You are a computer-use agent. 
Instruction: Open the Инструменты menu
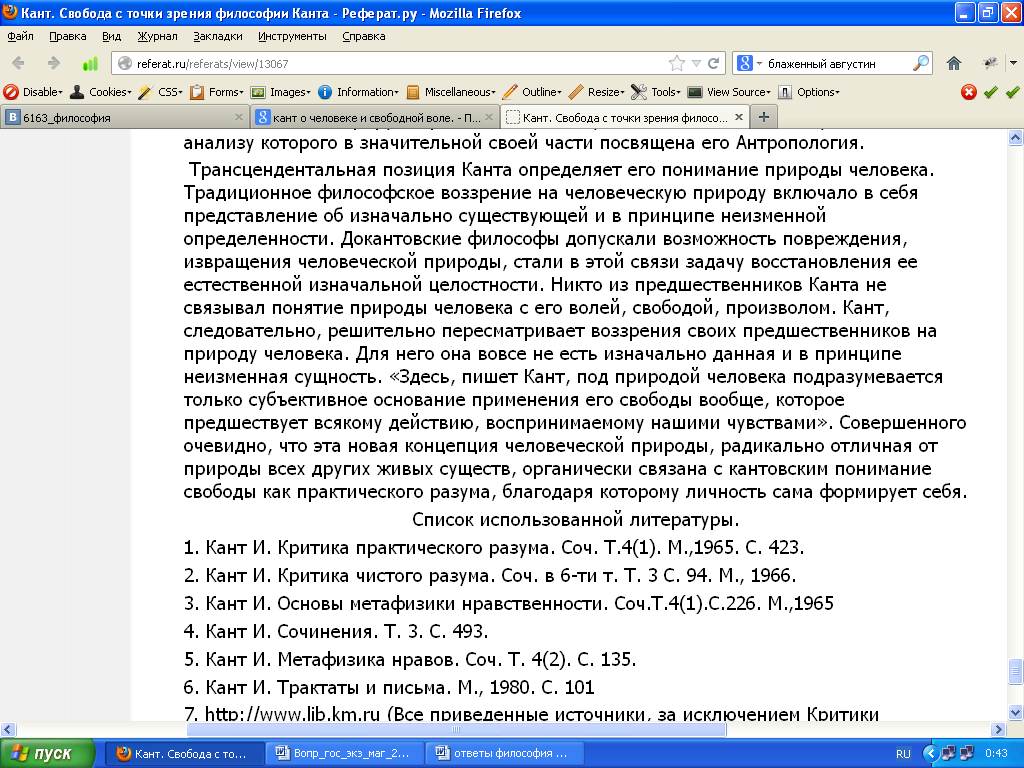[x=292, y=36]
